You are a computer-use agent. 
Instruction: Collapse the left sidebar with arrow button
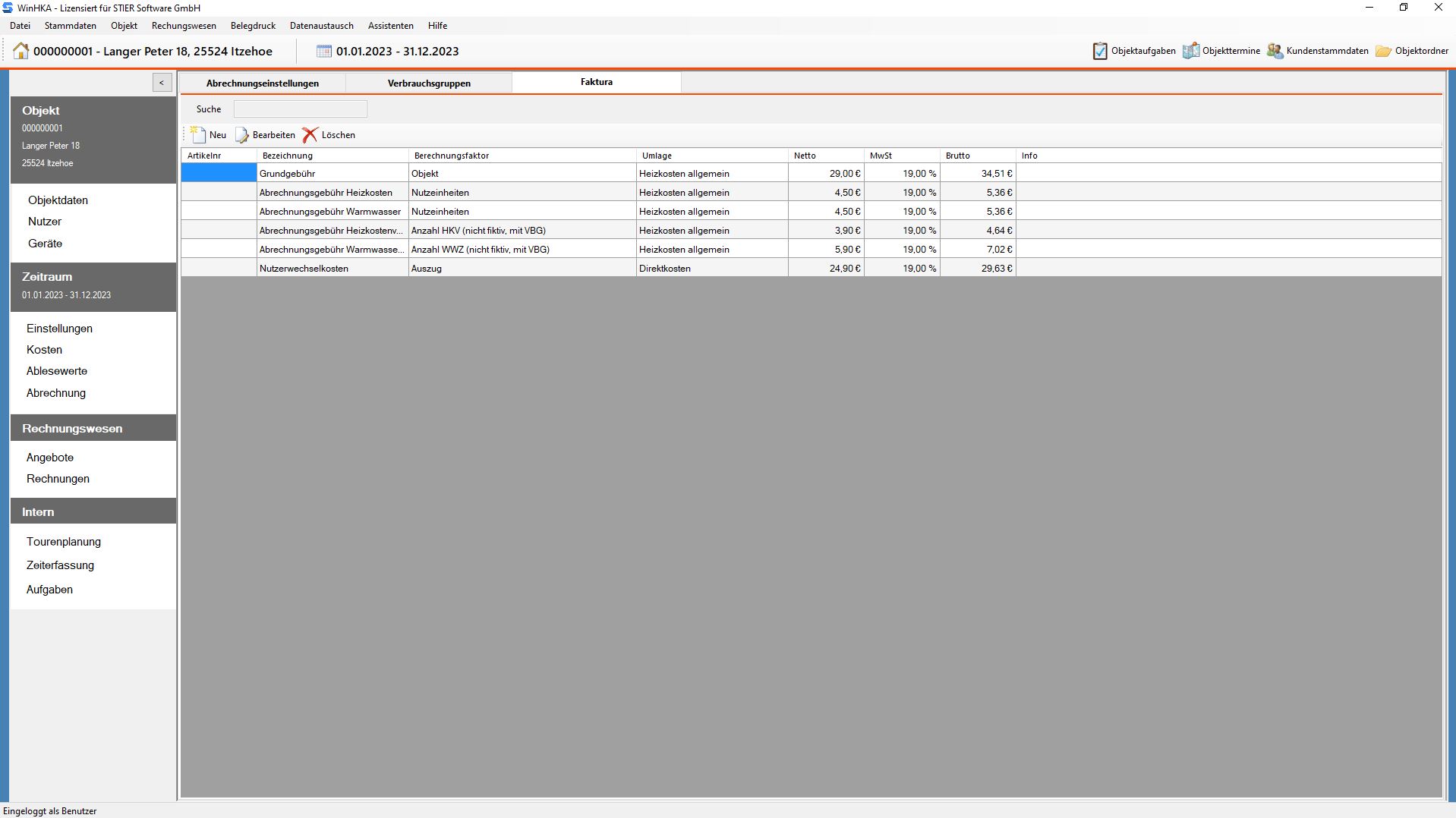click(x=162, y=83)
